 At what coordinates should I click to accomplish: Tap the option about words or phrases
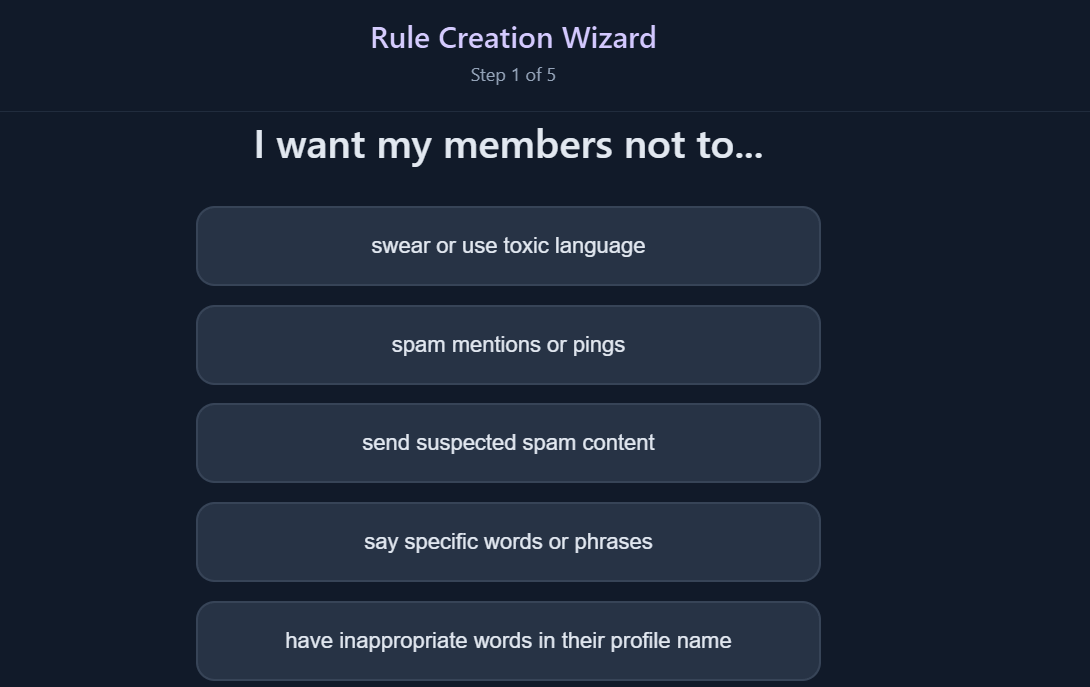(508, 542)
